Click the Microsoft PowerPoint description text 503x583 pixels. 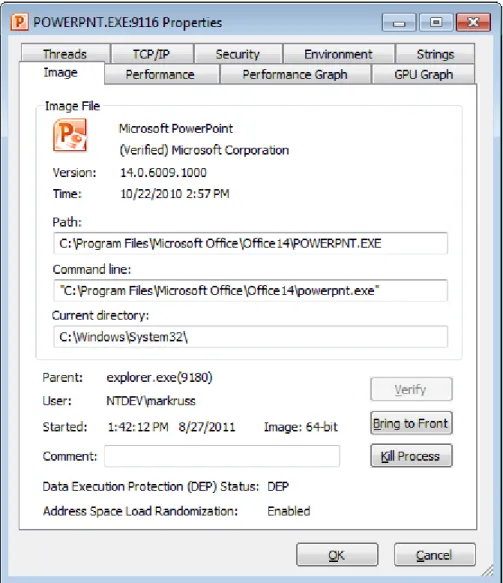pyautogui.click(x=176, y=129)
